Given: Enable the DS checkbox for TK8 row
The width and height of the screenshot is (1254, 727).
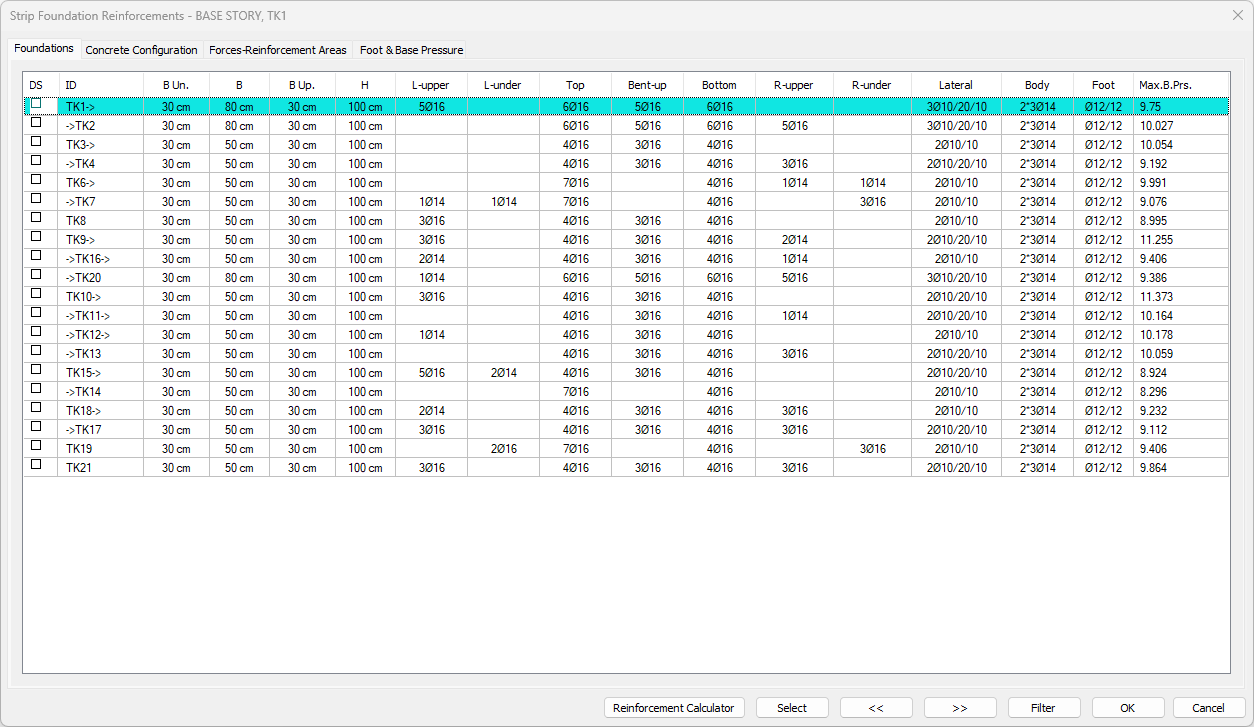Looking at the screenshot, I should (x=37, y=218).
